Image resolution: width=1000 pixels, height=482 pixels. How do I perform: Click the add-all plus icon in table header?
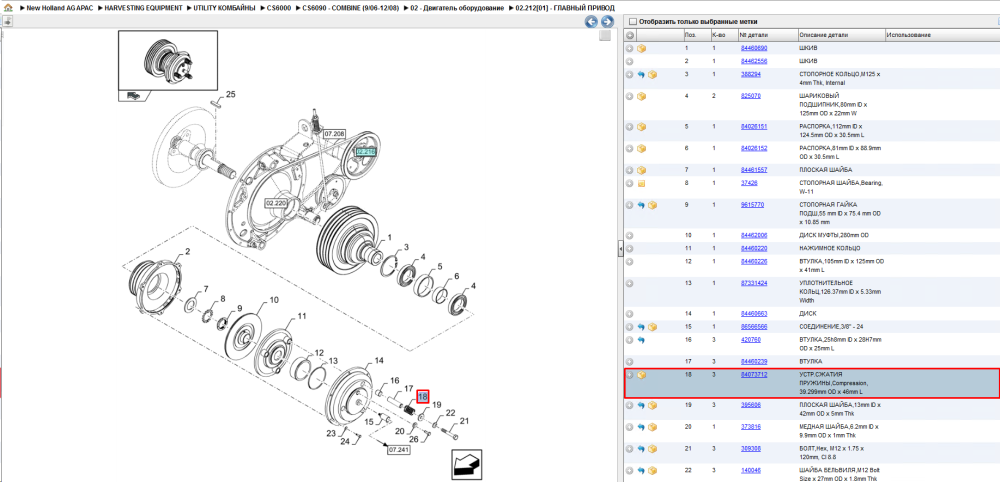coord(629,35)
